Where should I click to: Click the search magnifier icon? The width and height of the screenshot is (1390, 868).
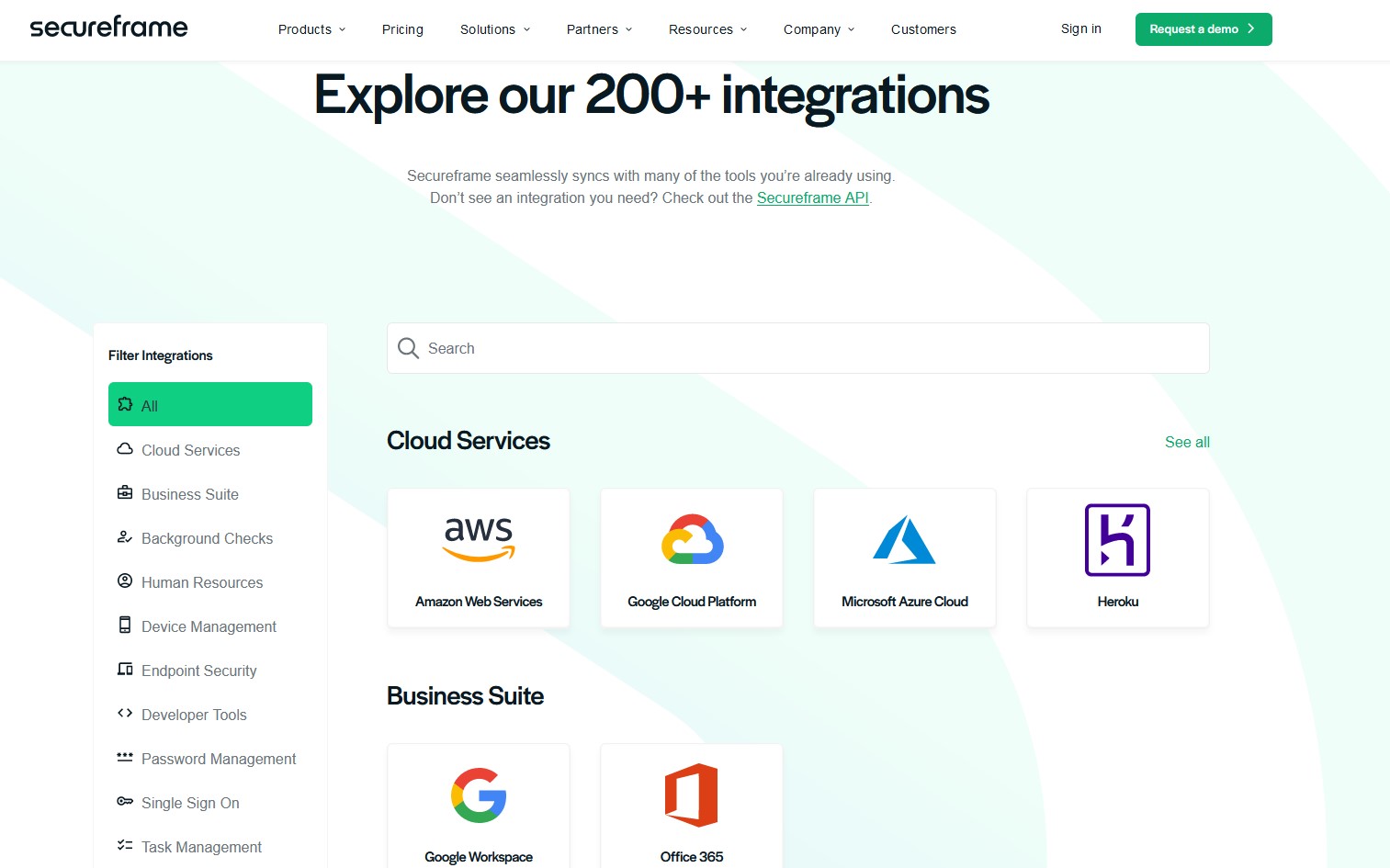[408, 348]
